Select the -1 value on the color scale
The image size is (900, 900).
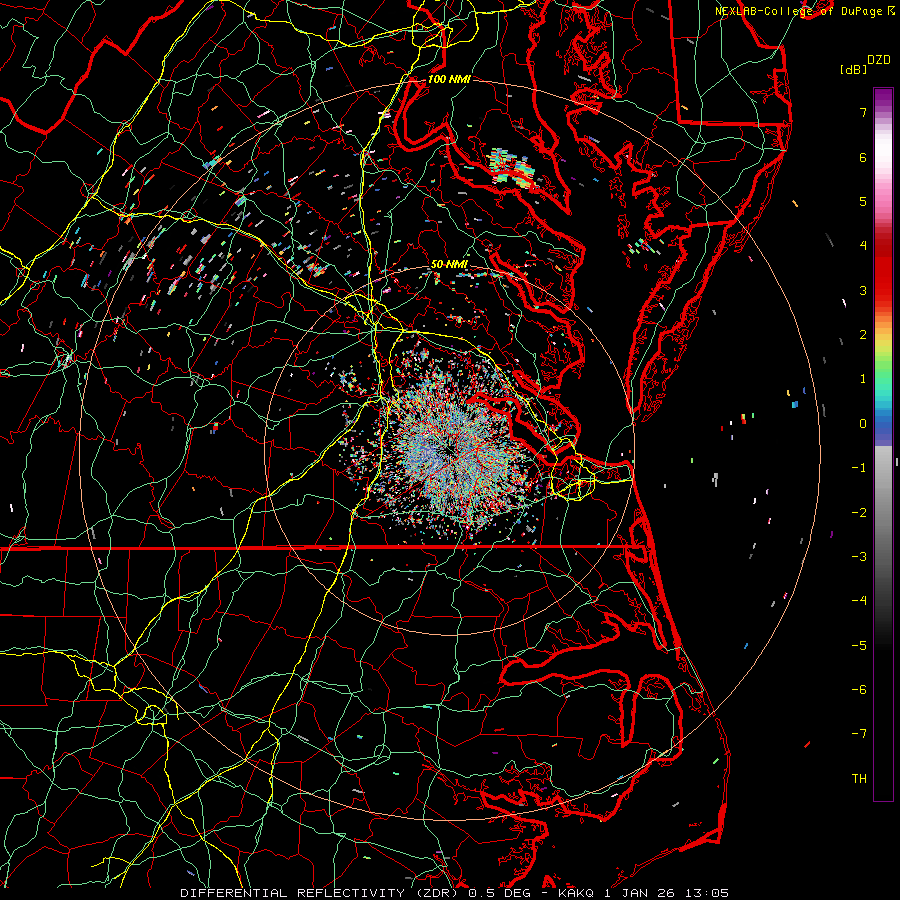point(859,468)
